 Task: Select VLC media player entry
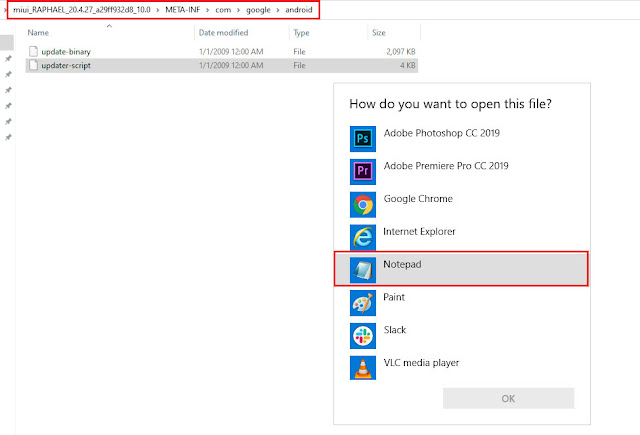(x=421, y=363)
